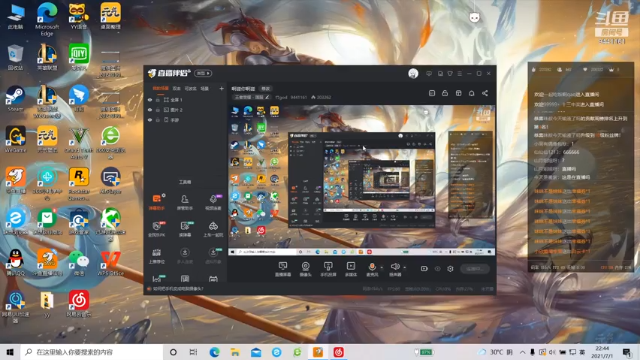Open the WeChat desktop shortcut
This screenshot has height=360, width=640.
tap(79, 263)
